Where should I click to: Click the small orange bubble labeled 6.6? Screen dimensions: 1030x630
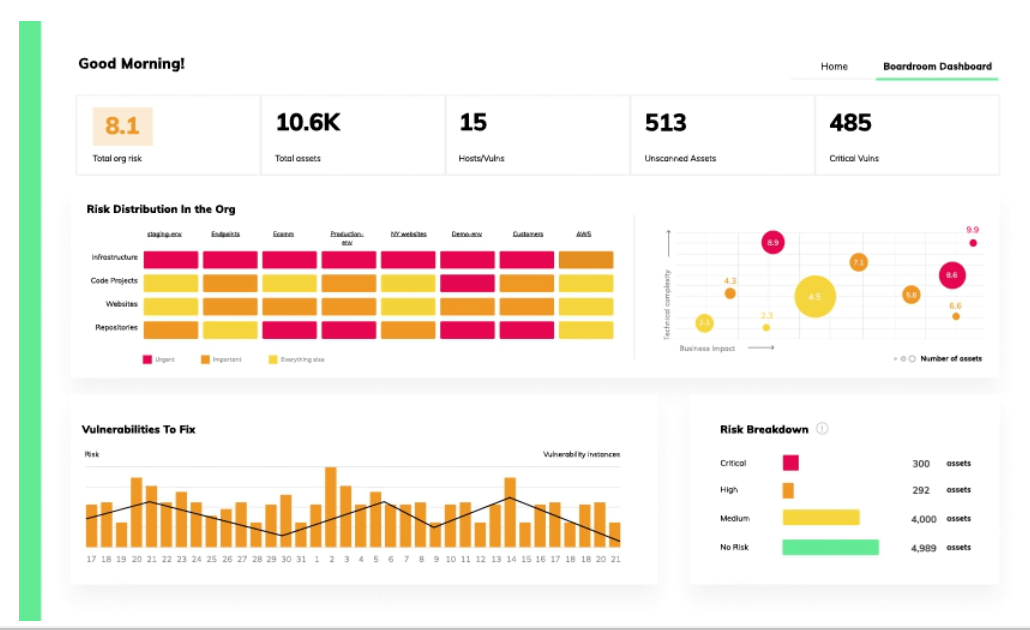[x=956, y=317]
